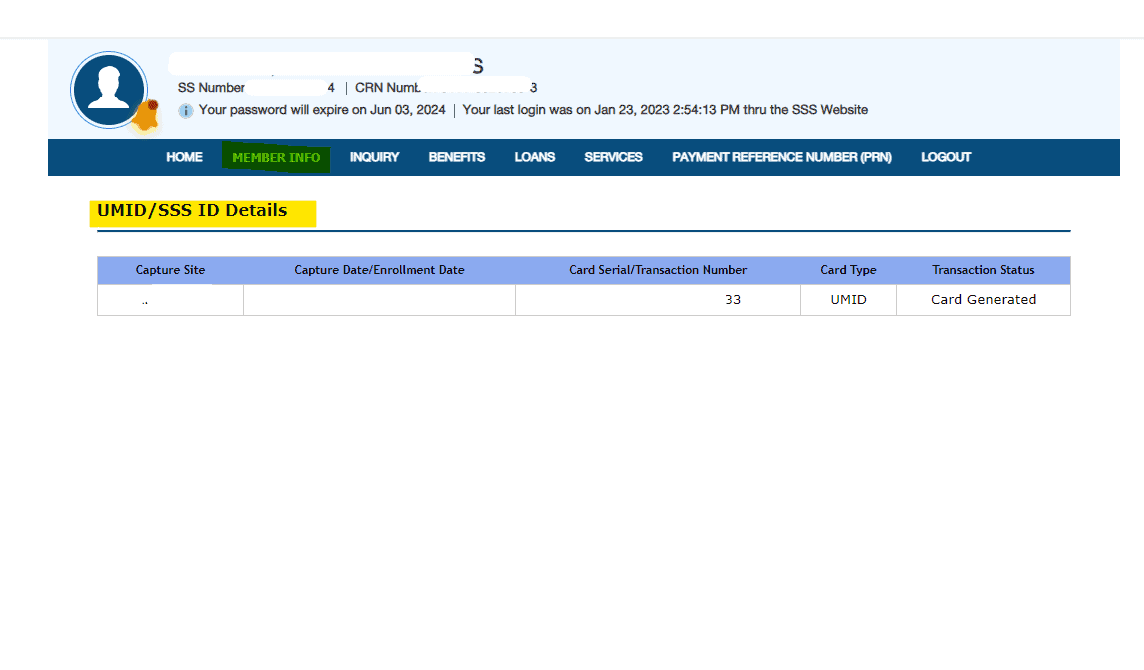Select the UMID card type cell
The image size is (1144, 670).
coord(848,300)
